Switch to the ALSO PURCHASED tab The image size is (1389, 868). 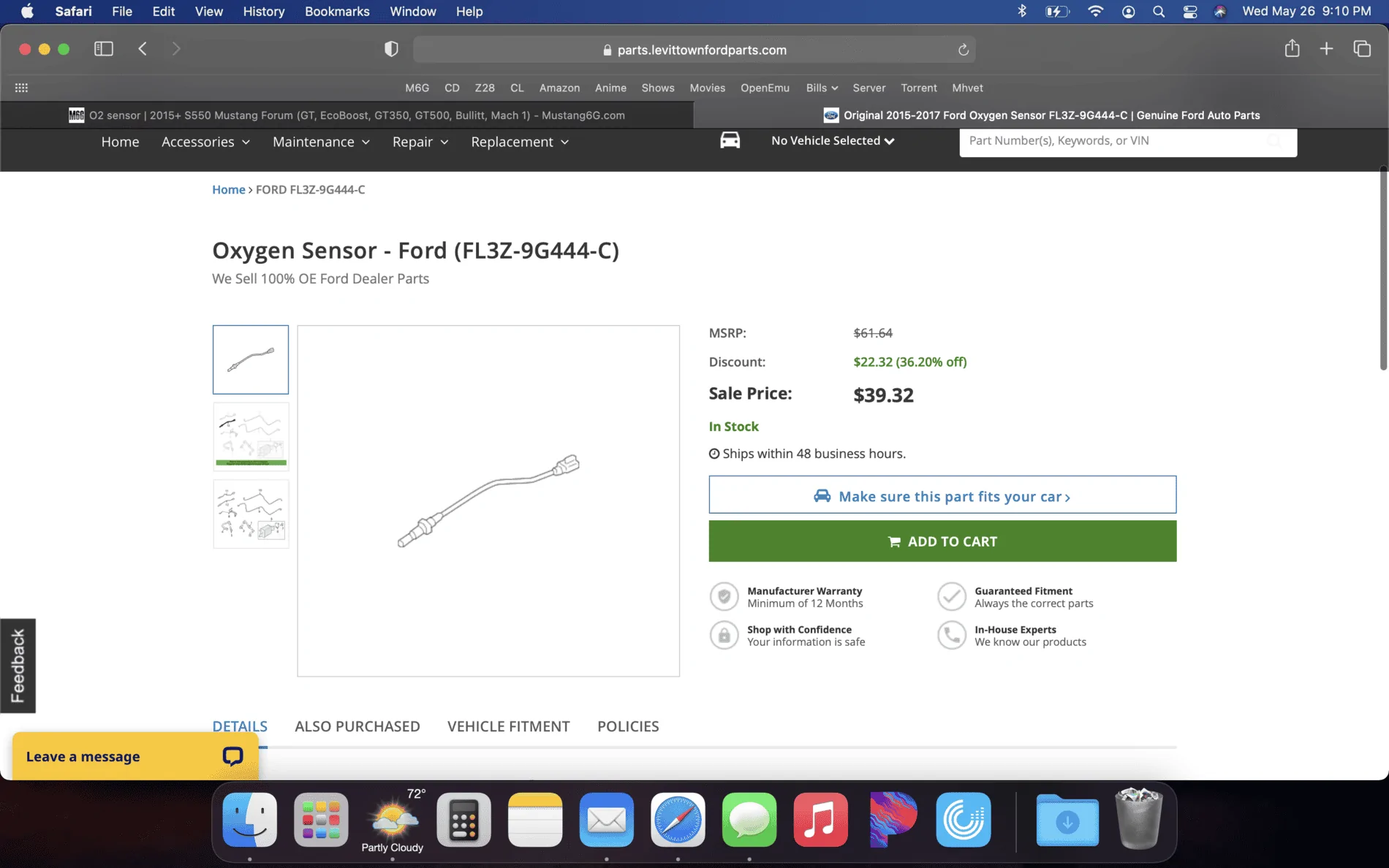(357, 726)
